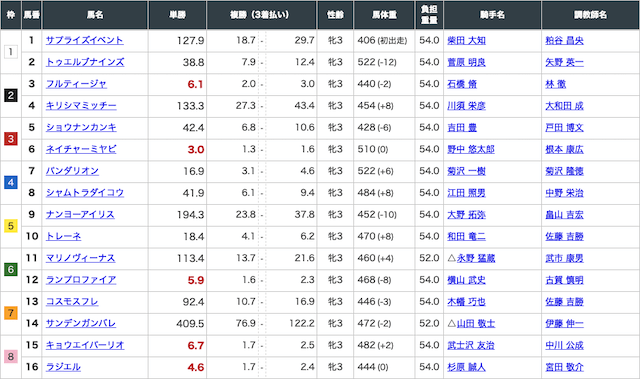Open jockey link 菅原 明良
The height and width of the screenshot is (379, 640).
[x=467, y=62]
